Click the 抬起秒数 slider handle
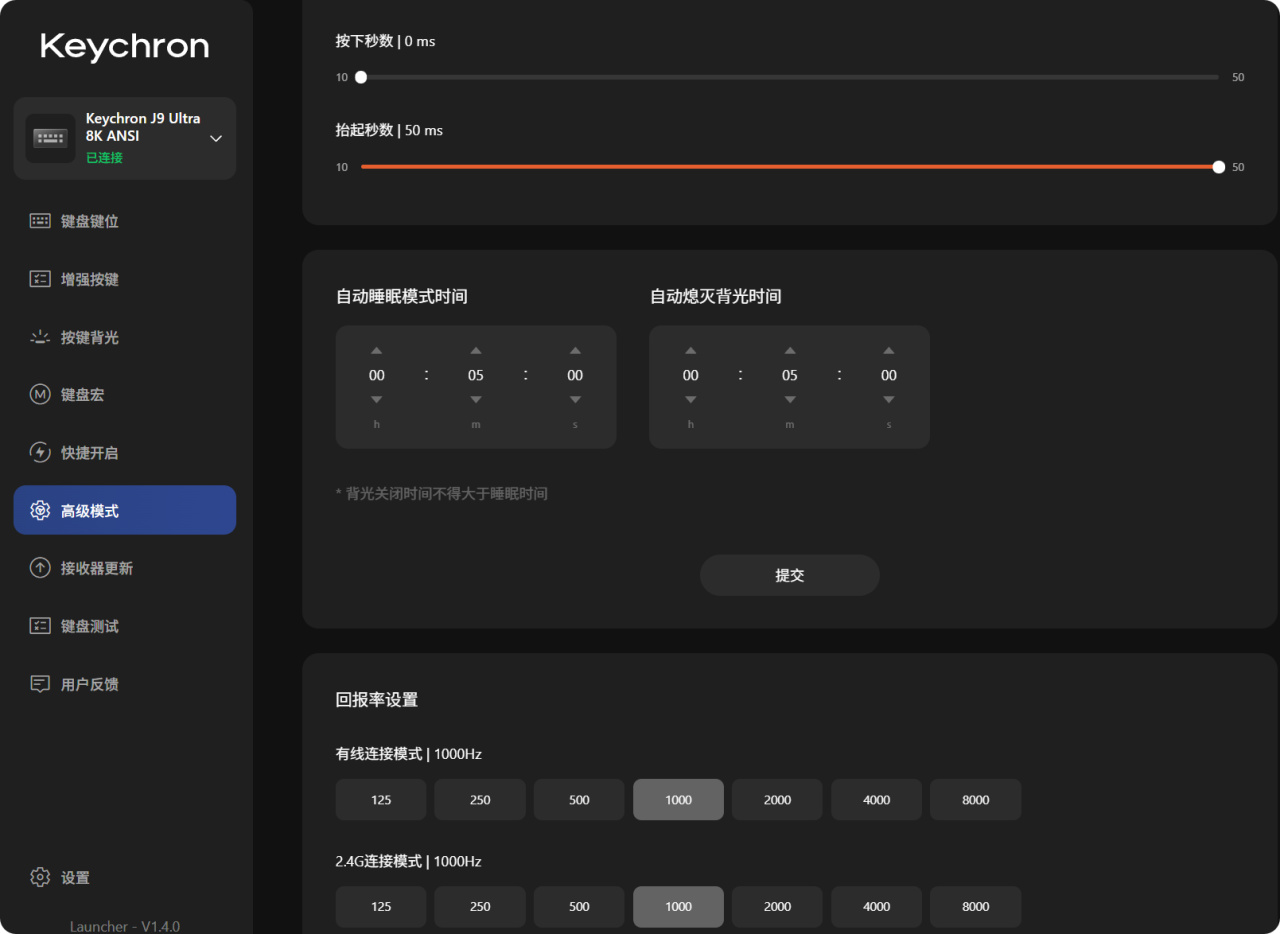1280x934 pixels. click(1218, 167)
